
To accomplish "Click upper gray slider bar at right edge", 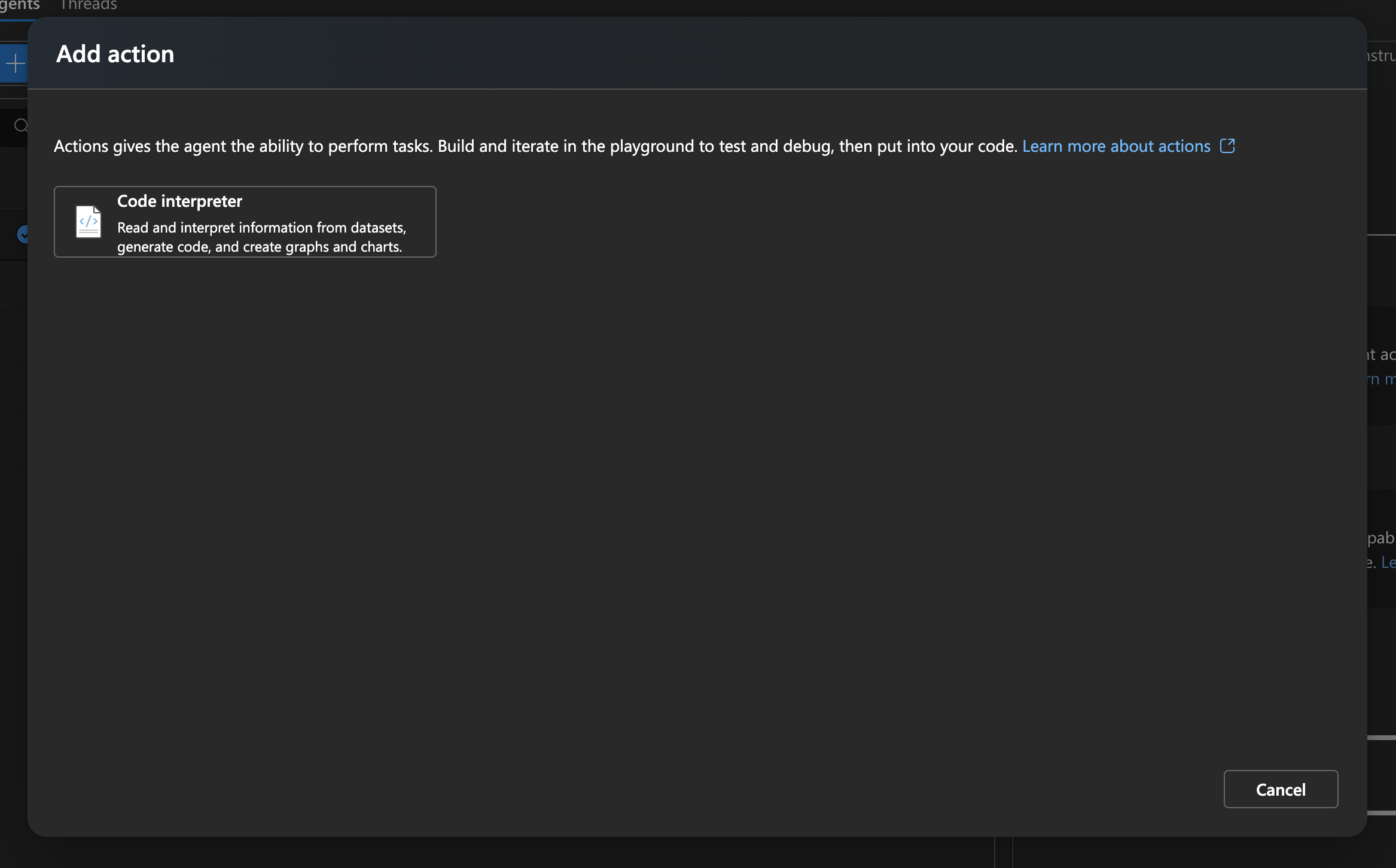I will click(x=1381, y=738).
